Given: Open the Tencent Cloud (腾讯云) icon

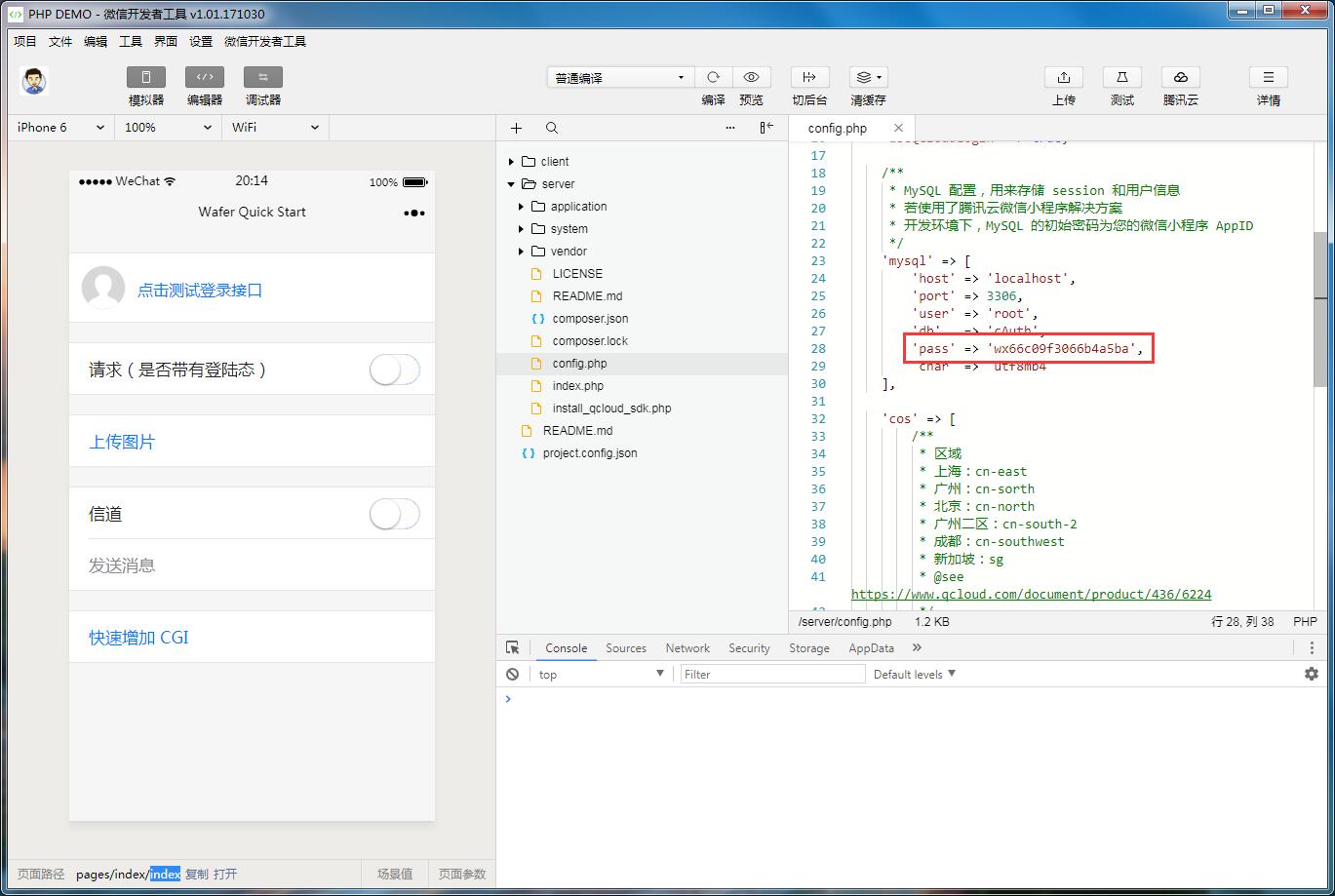Looking at the screenshot, I should coord(1180,78).
